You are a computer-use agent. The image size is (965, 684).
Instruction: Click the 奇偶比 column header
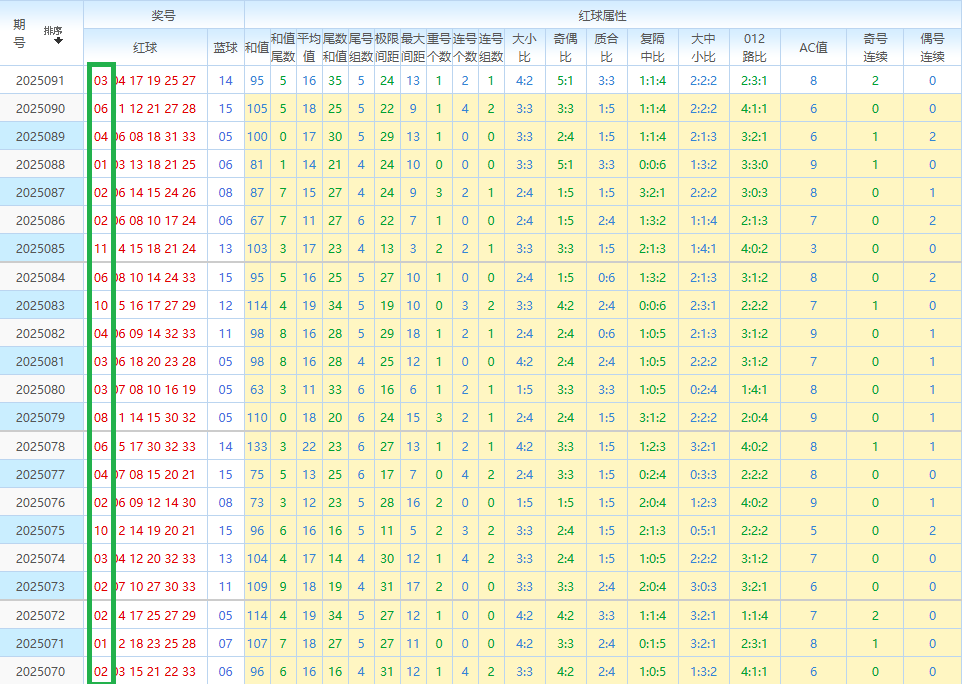click(x=565, y=47)
